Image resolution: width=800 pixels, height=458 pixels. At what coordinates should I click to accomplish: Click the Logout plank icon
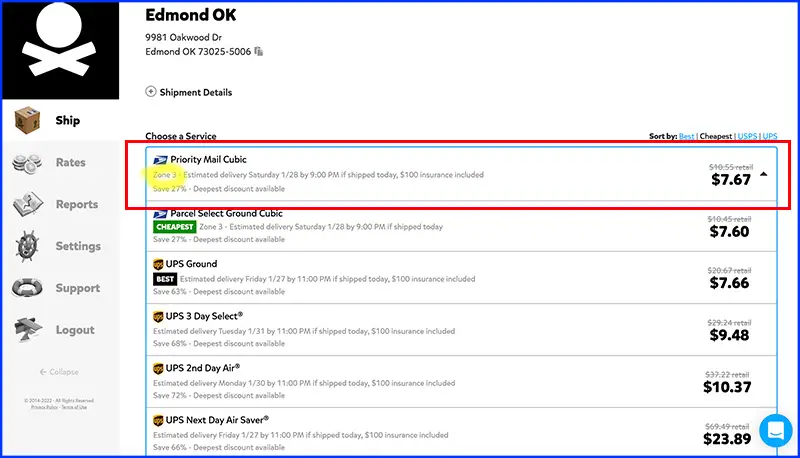tap(28, 329)
